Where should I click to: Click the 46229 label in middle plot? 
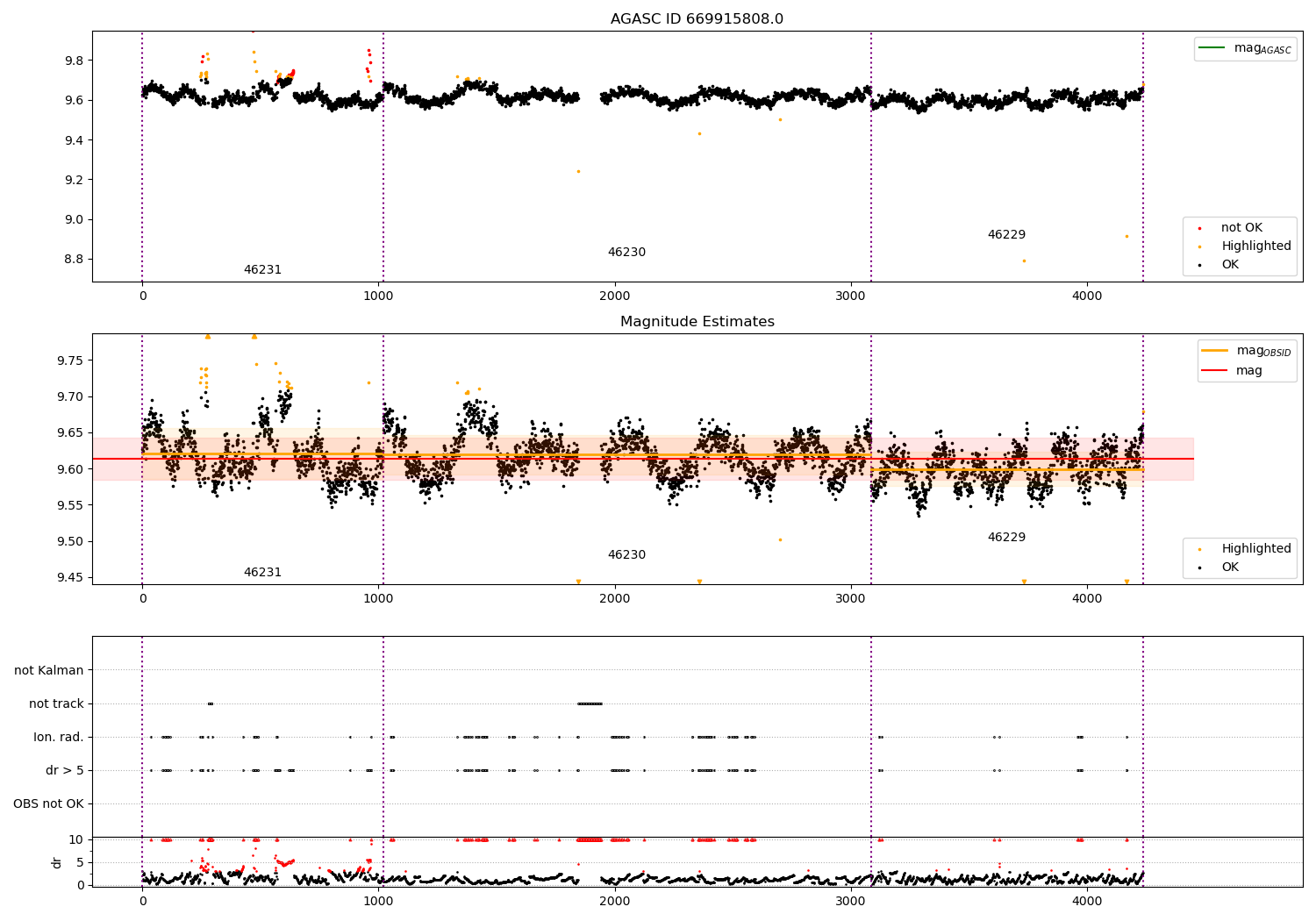[1006, 538]
